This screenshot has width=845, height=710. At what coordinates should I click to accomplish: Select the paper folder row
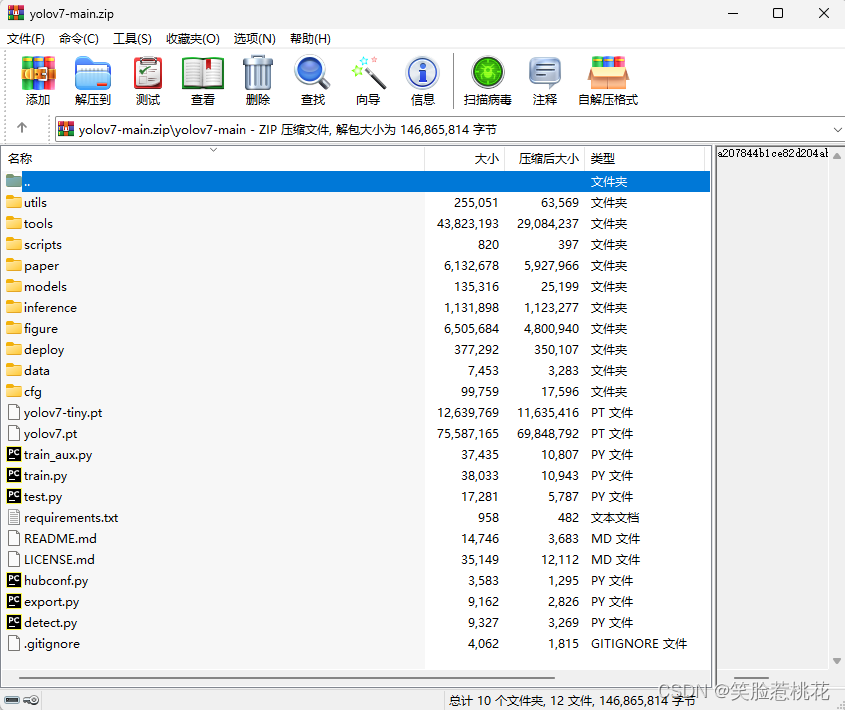(x=356, y=265)
